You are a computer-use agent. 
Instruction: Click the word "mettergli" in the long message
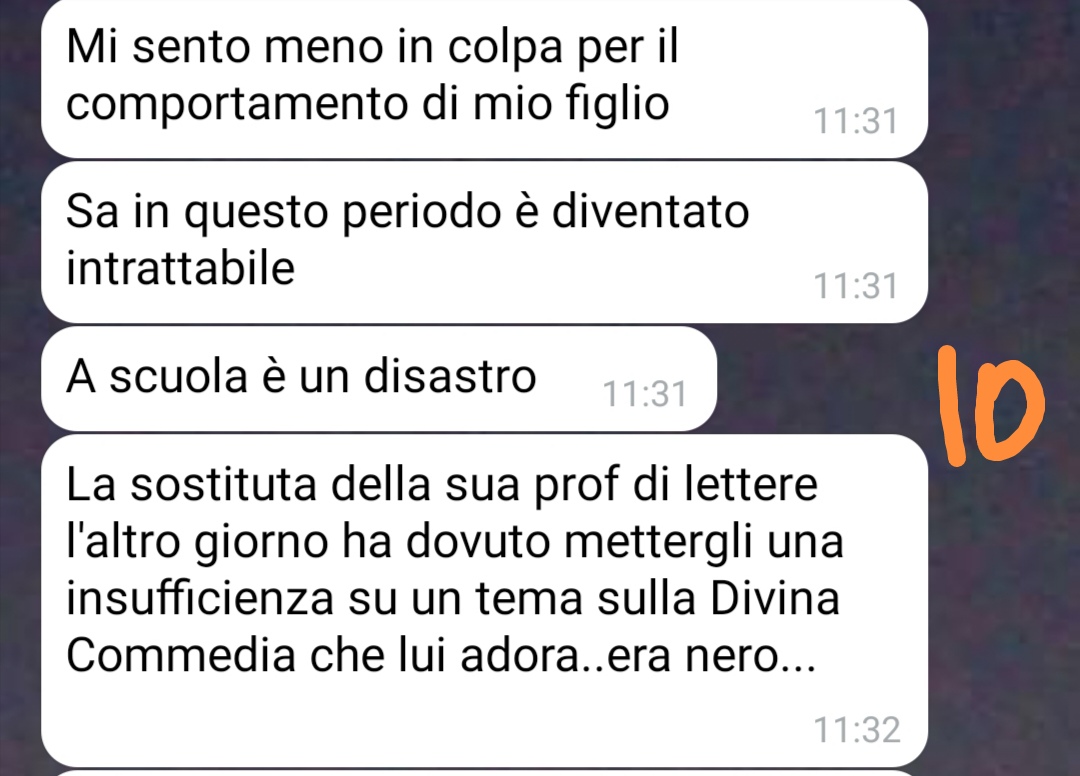pos(658,541)
